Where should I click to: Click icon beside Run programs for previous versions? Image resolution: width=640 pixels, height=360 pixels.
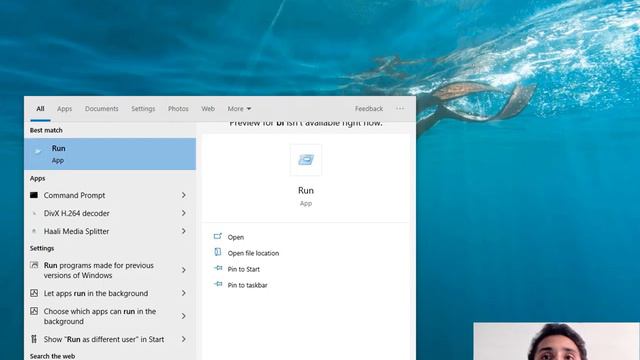pos(34,265)
